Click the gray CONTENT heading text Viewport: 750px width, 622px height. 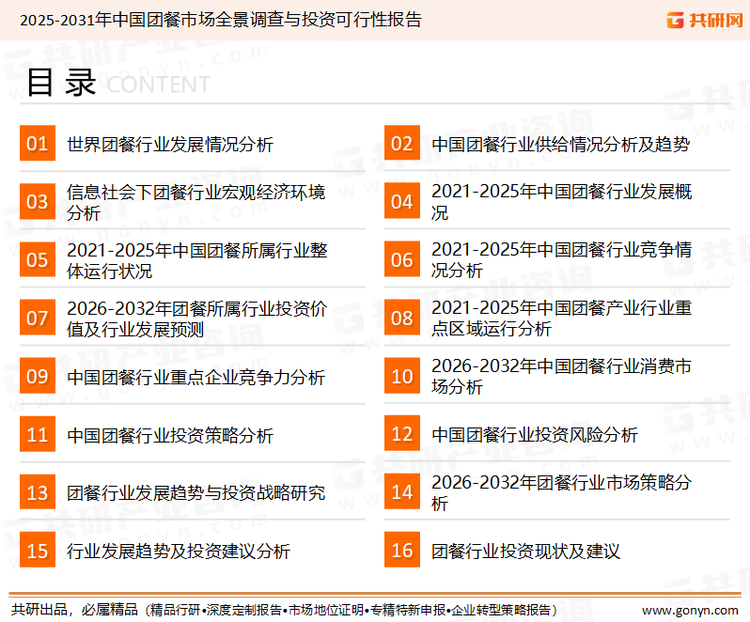(x=158, y=85)
